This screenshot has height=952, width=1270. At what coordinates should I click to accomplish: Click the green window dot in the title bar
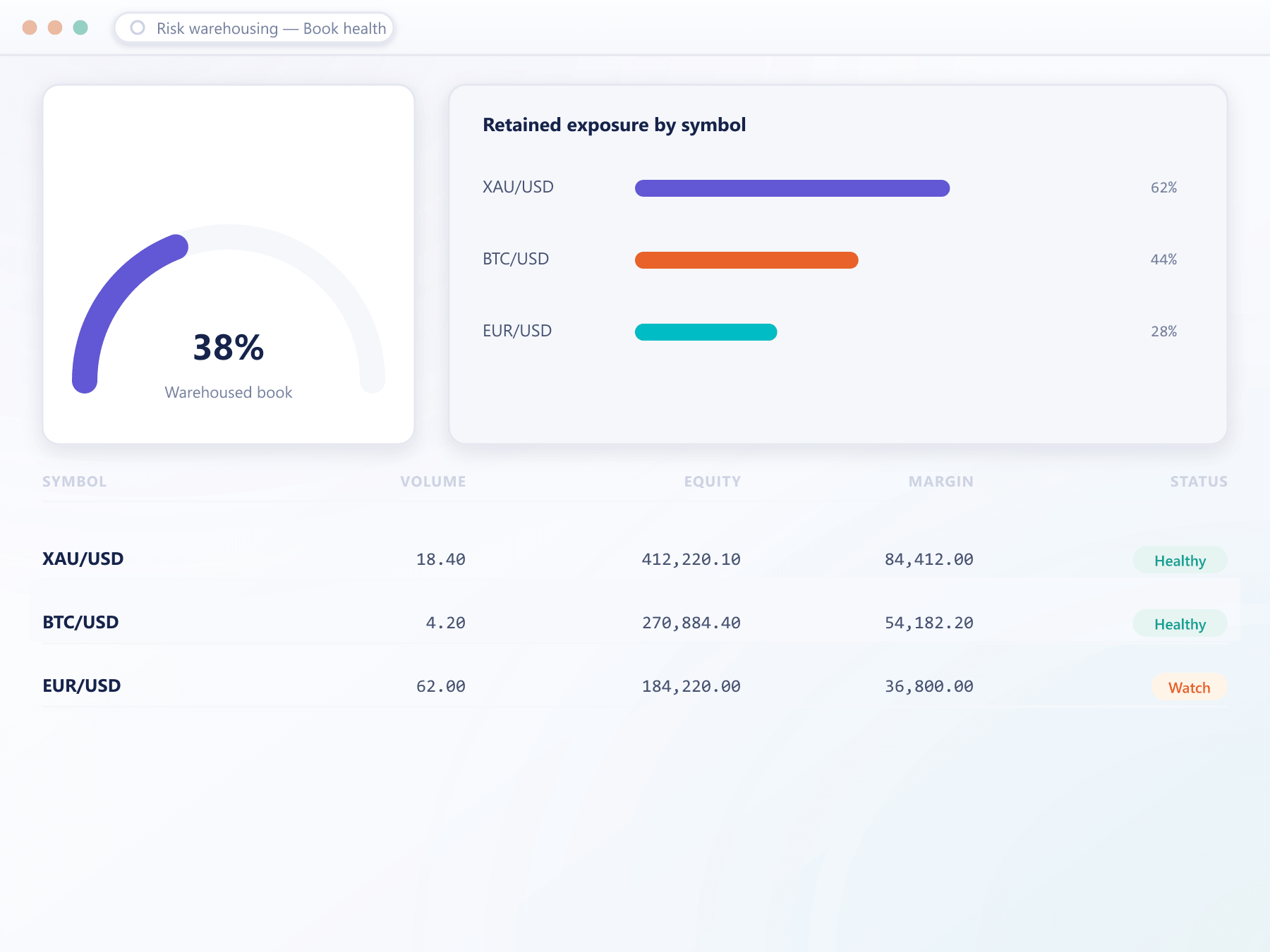[80, 28]
